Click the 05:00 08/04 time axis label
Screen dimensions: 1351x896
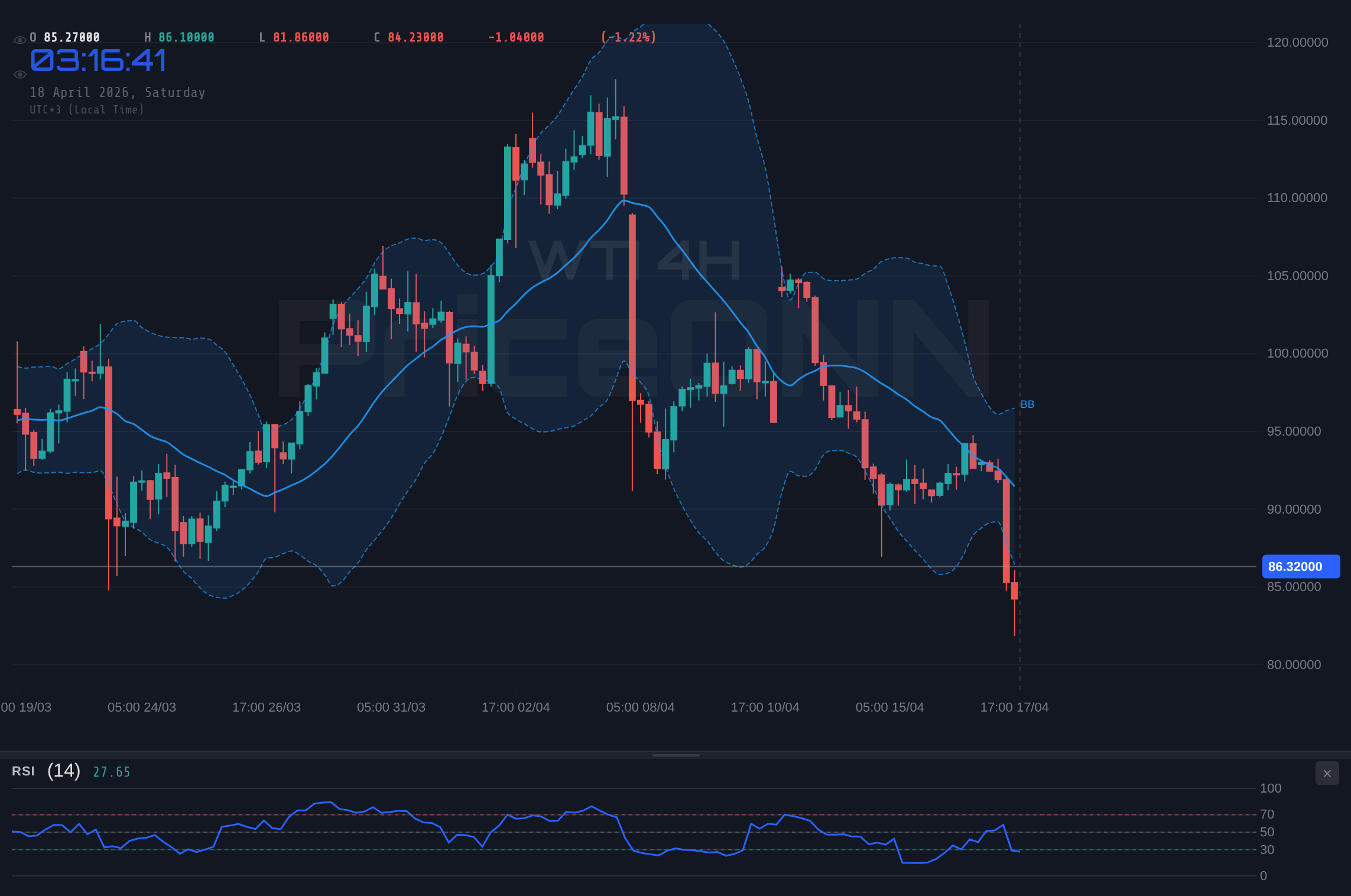[641, 707]
